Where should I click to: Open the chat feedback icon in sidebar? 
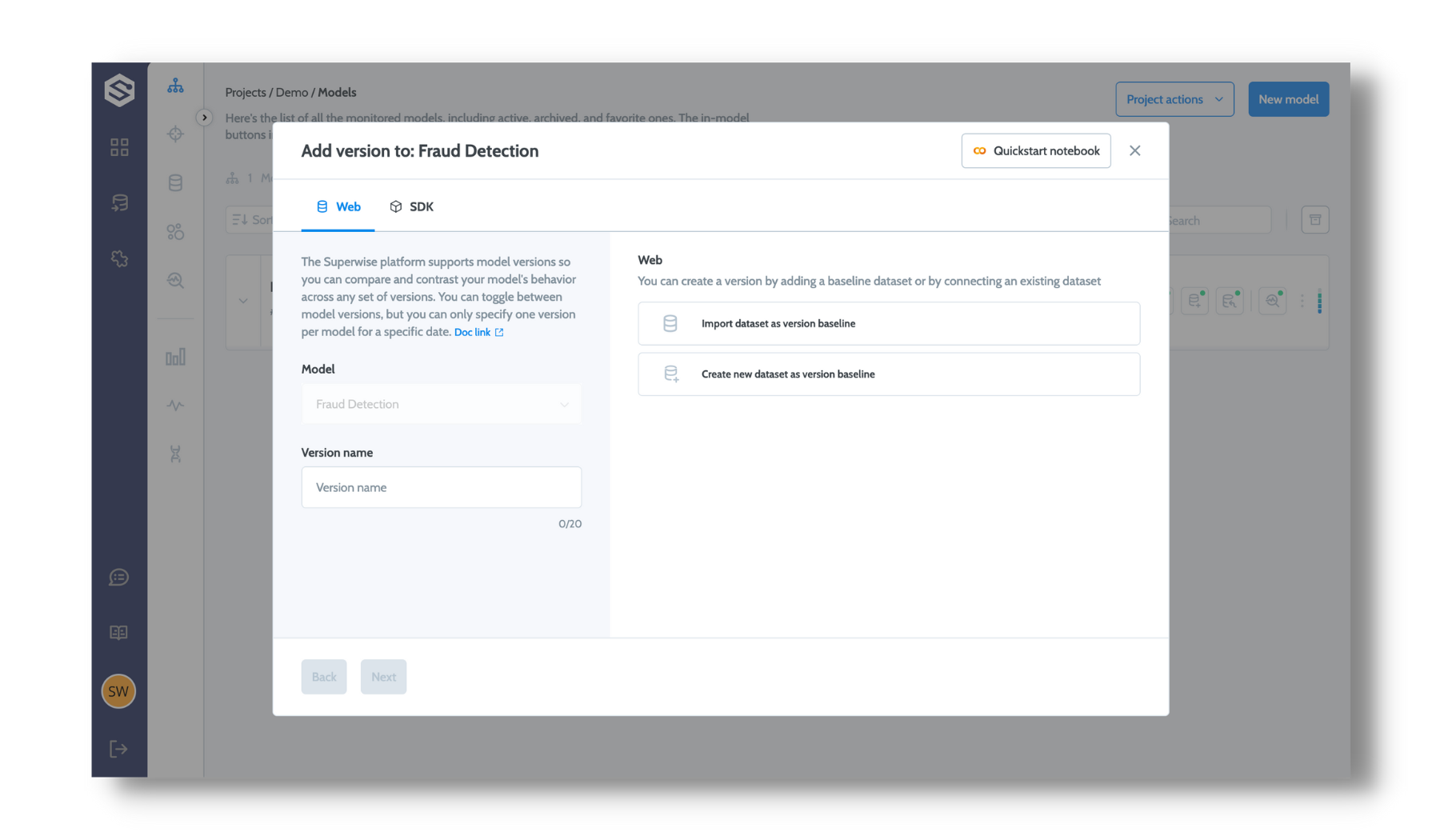(119, 577)
